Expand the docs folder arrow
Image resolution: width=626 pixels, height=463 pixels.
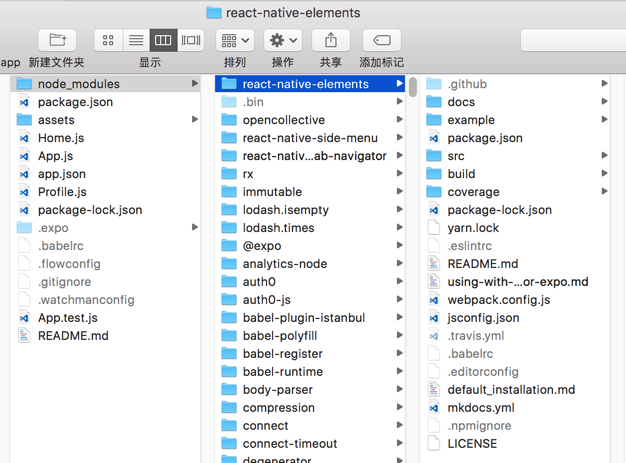[x=604, y=101]
